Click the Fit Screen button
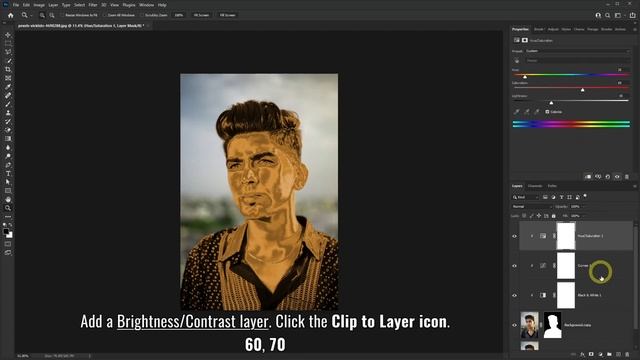This screenshot has width=640, height=360. point(201,15)
